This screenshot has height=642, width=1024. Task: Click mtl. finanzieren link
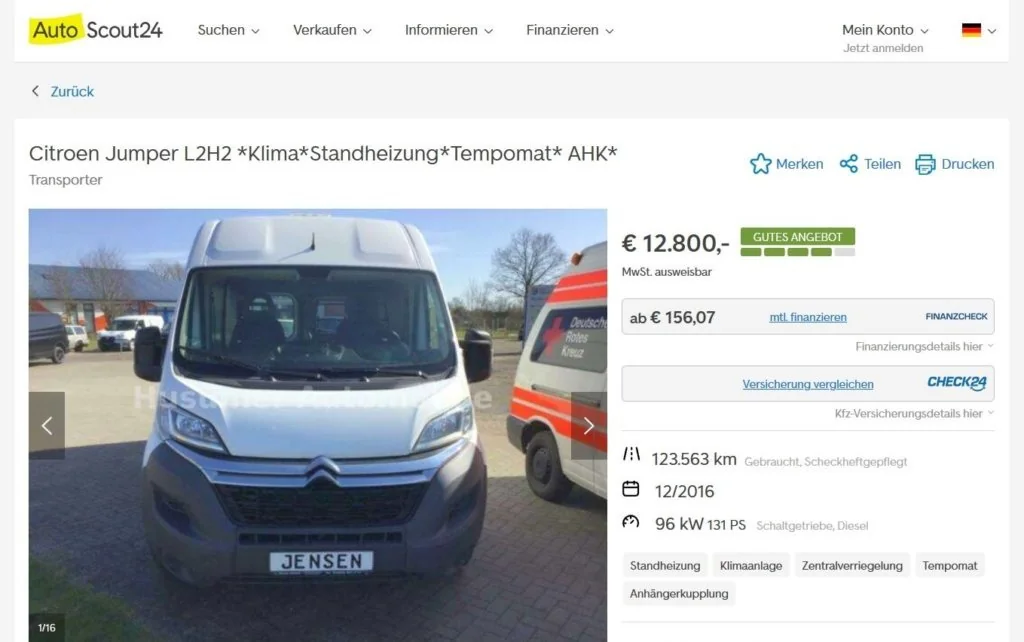tap(808, 317)
